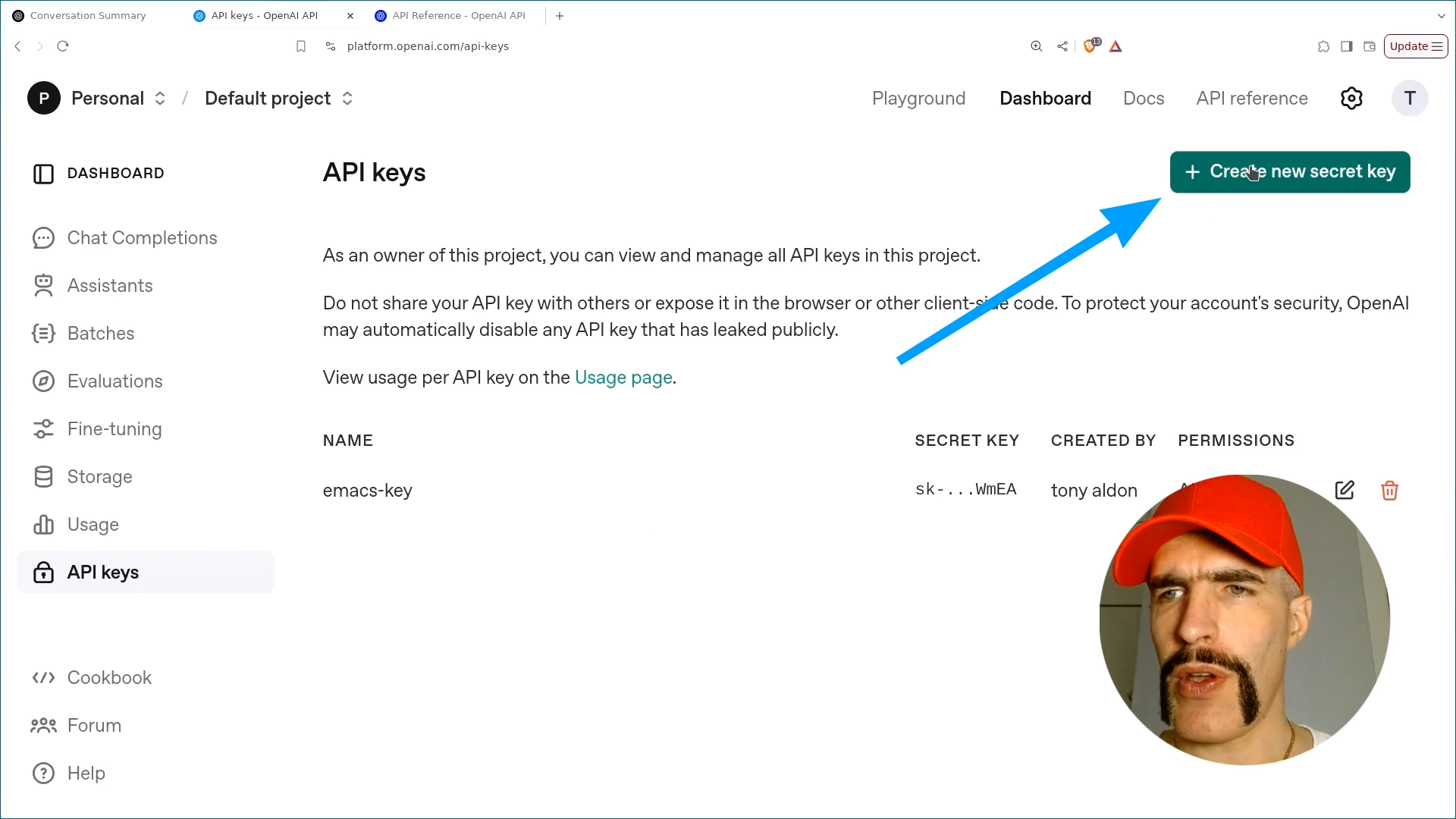Create new secret key

(1289, 172)
